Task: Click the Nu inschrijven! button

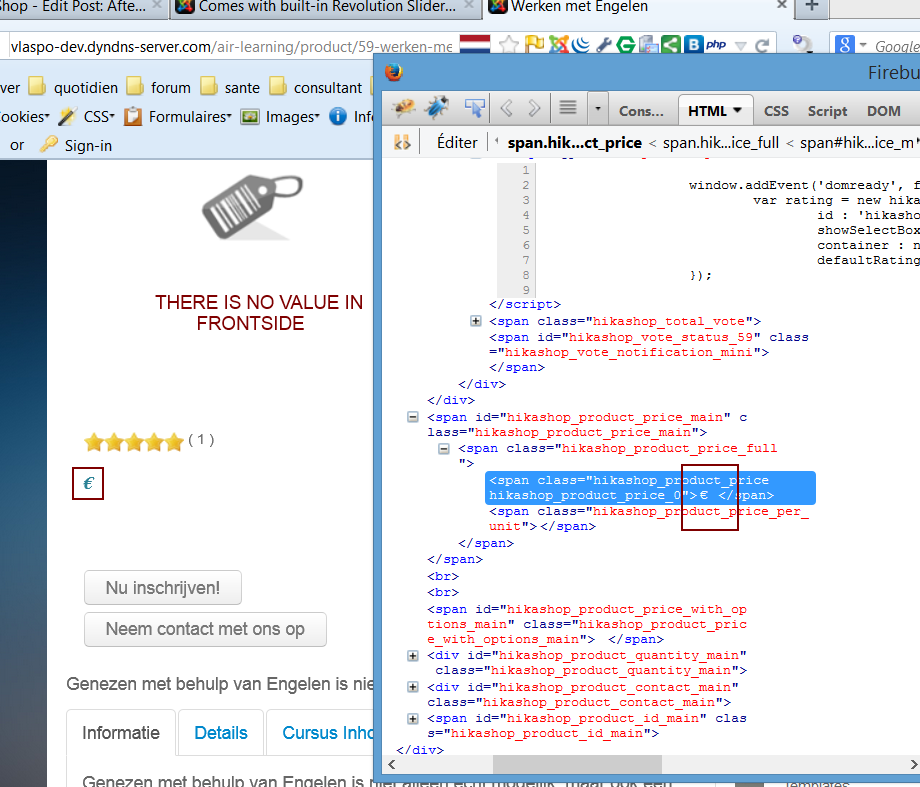Action: tap(163, 587)
